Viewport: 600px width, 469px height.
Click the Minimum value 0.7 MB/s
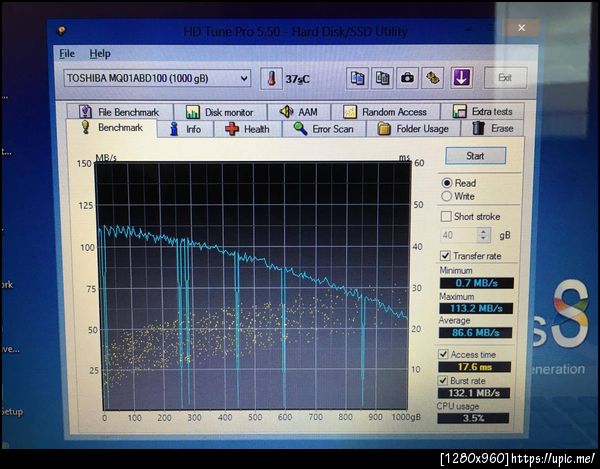[476, 283]
